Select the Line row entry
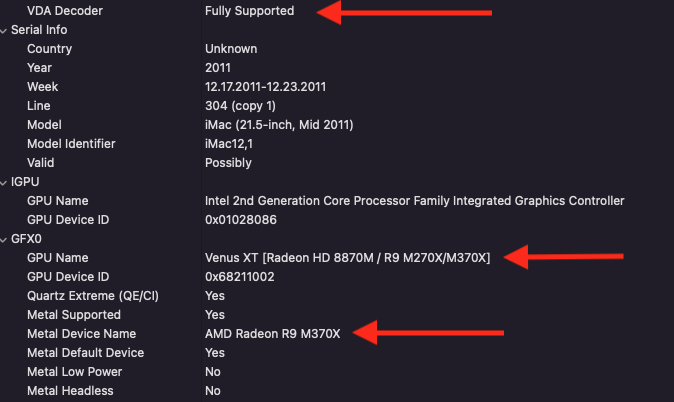The image size is (674, 402). pos(38,106)
